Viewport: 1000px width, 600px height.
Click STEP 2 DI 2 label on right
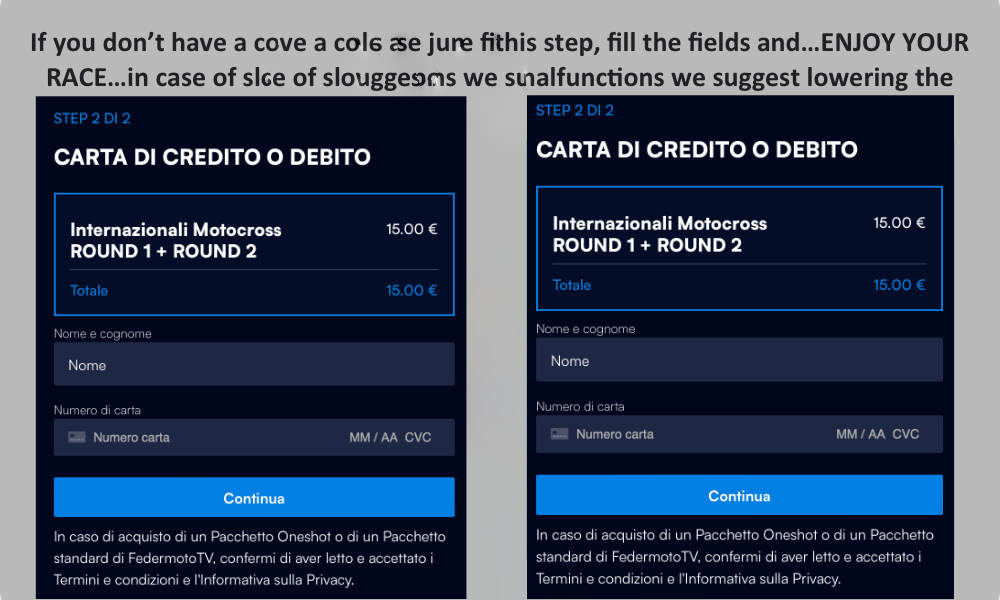pos(575,110)
